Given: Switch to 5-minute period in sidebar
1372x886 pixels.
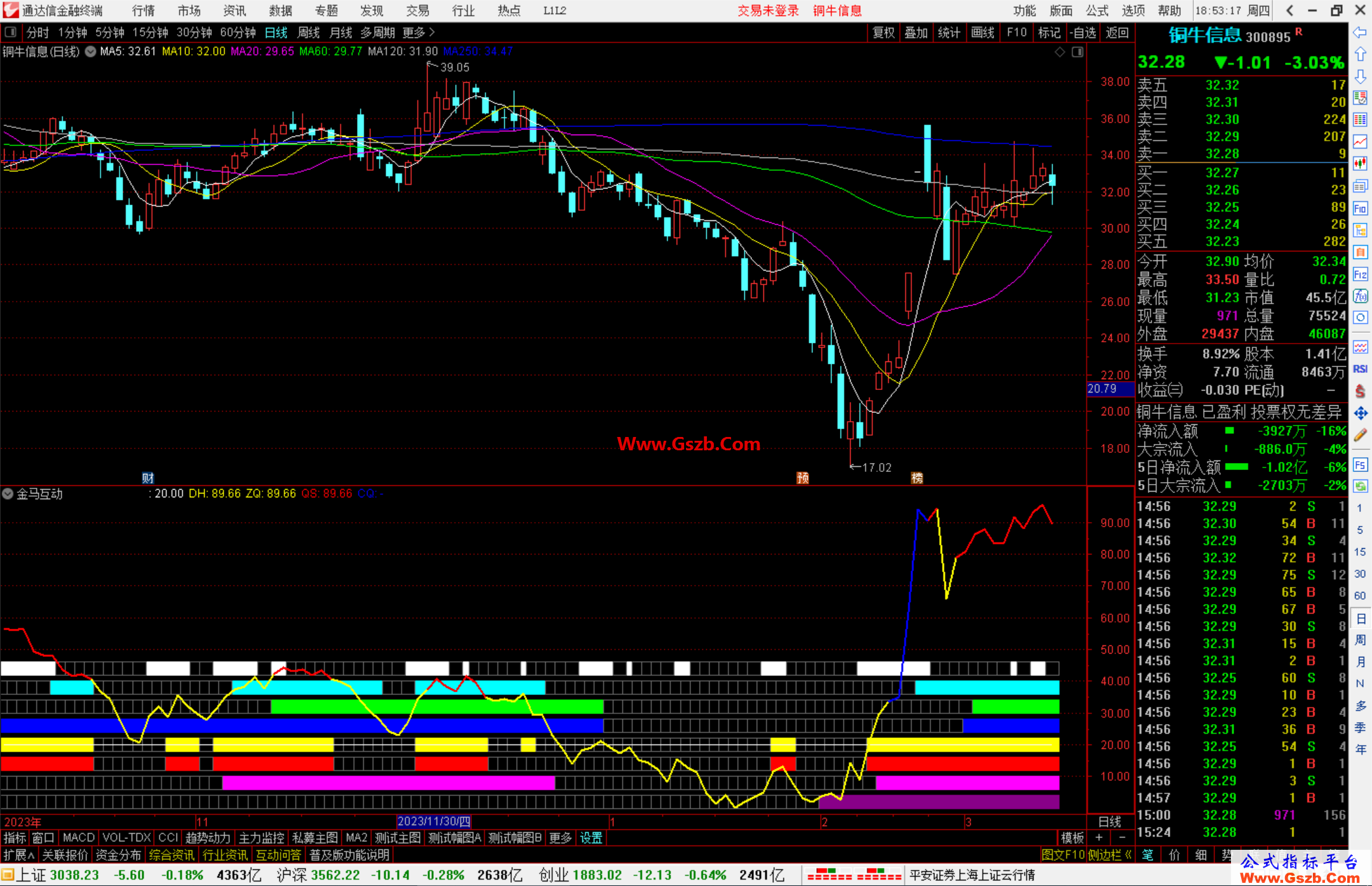Looking at the screenshot, I should pyautogui.click(x=1360, y=530).
